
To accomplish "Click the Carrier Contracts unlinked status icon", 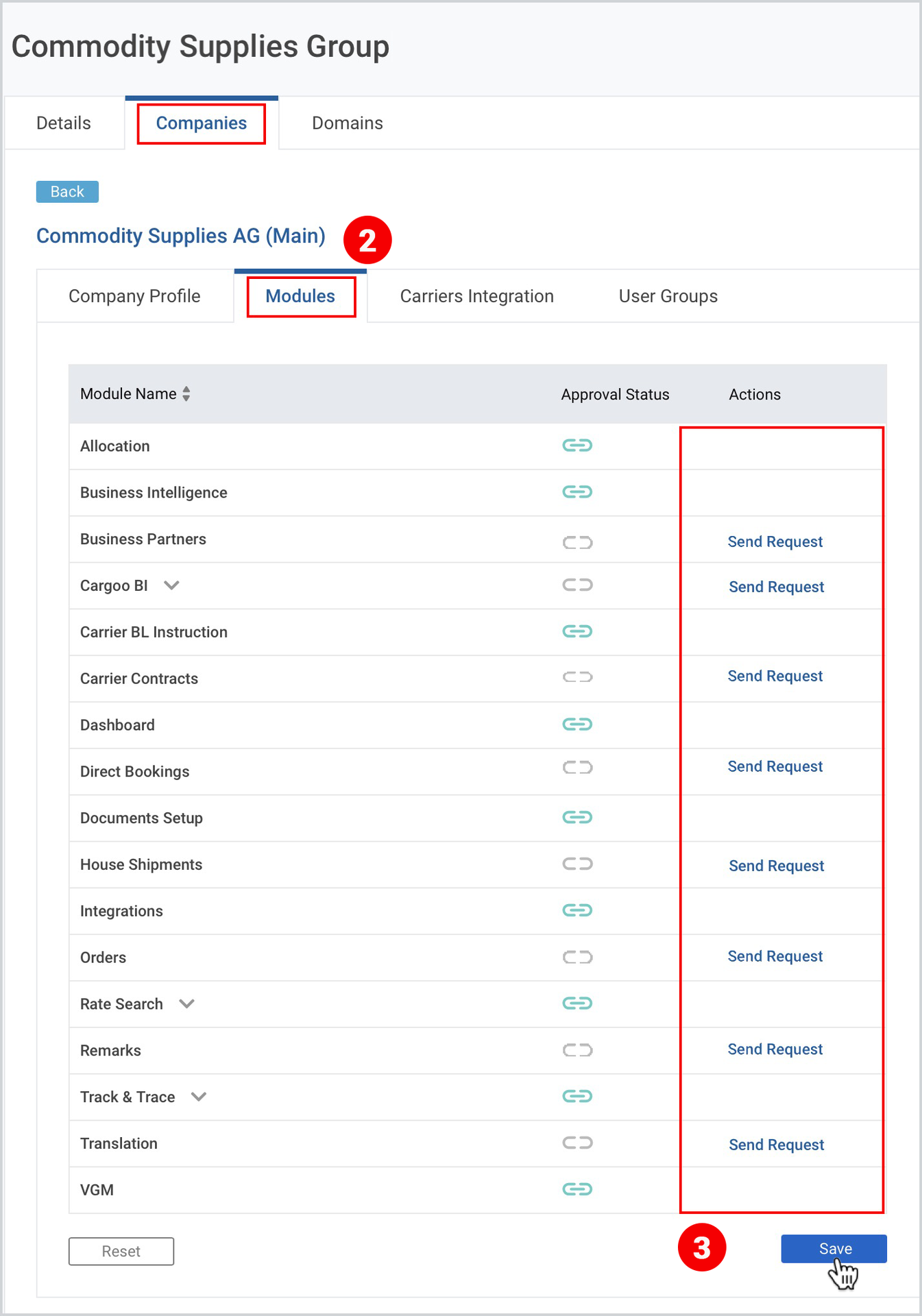I will pyautogui.click(x=577, y=677).
